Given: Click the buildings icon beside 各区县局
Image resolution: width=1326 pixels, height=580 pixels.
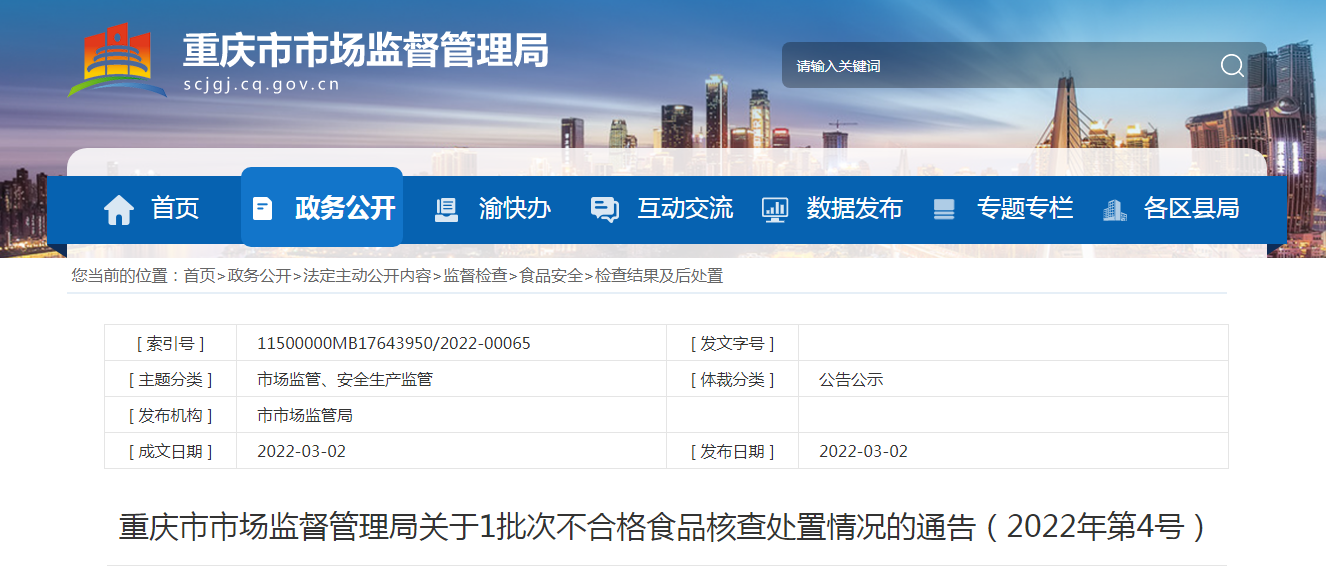Looking at the screenshot, I should click(x=1115, y=209).
